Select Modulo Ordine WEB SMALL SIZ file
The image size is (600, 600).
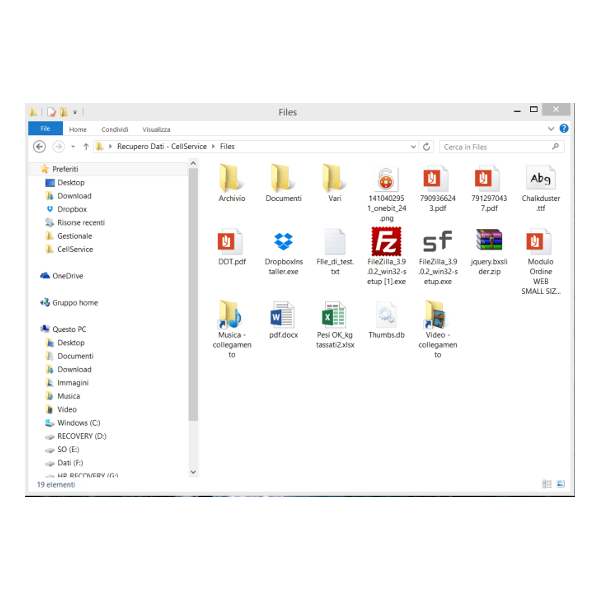point(540,262)
